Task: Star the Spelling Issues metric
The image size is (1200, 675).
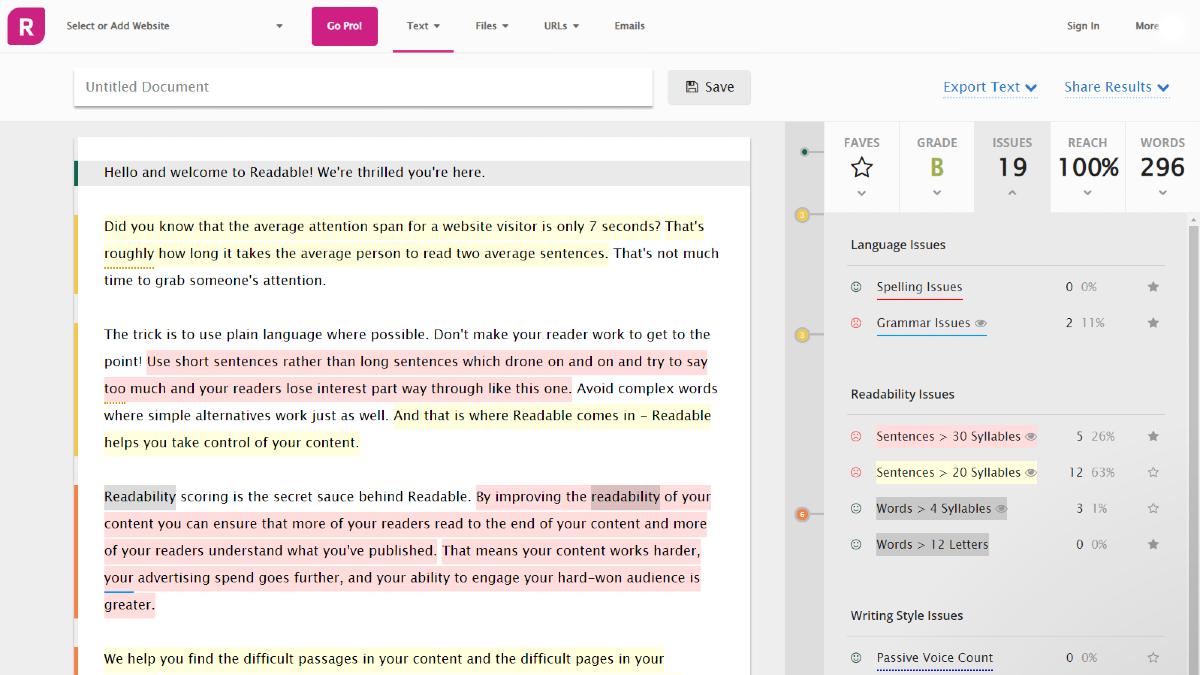Action: [x=1153, y=287]
